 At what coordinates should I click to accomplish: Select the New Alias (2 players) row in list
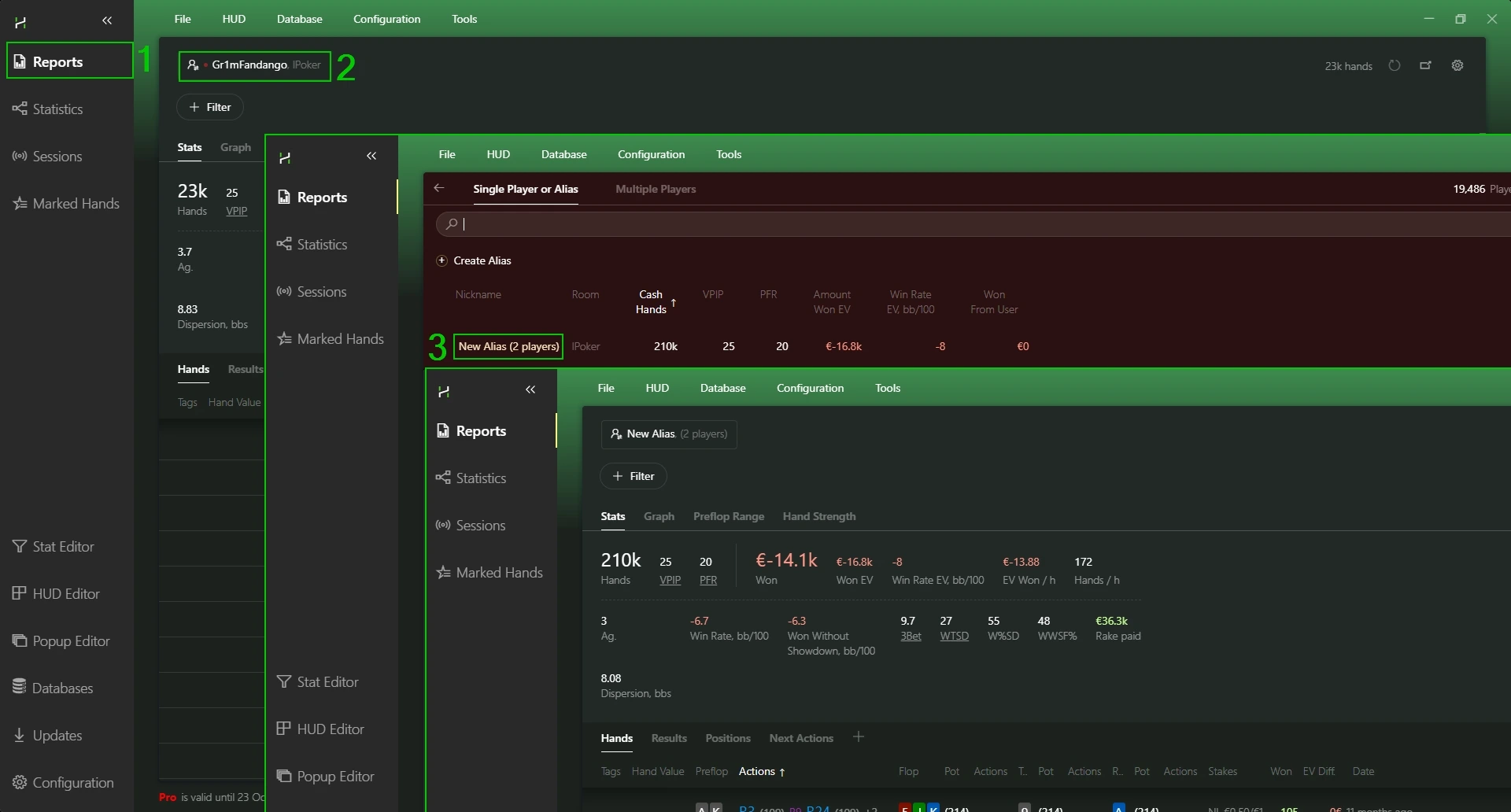point(508,347)
